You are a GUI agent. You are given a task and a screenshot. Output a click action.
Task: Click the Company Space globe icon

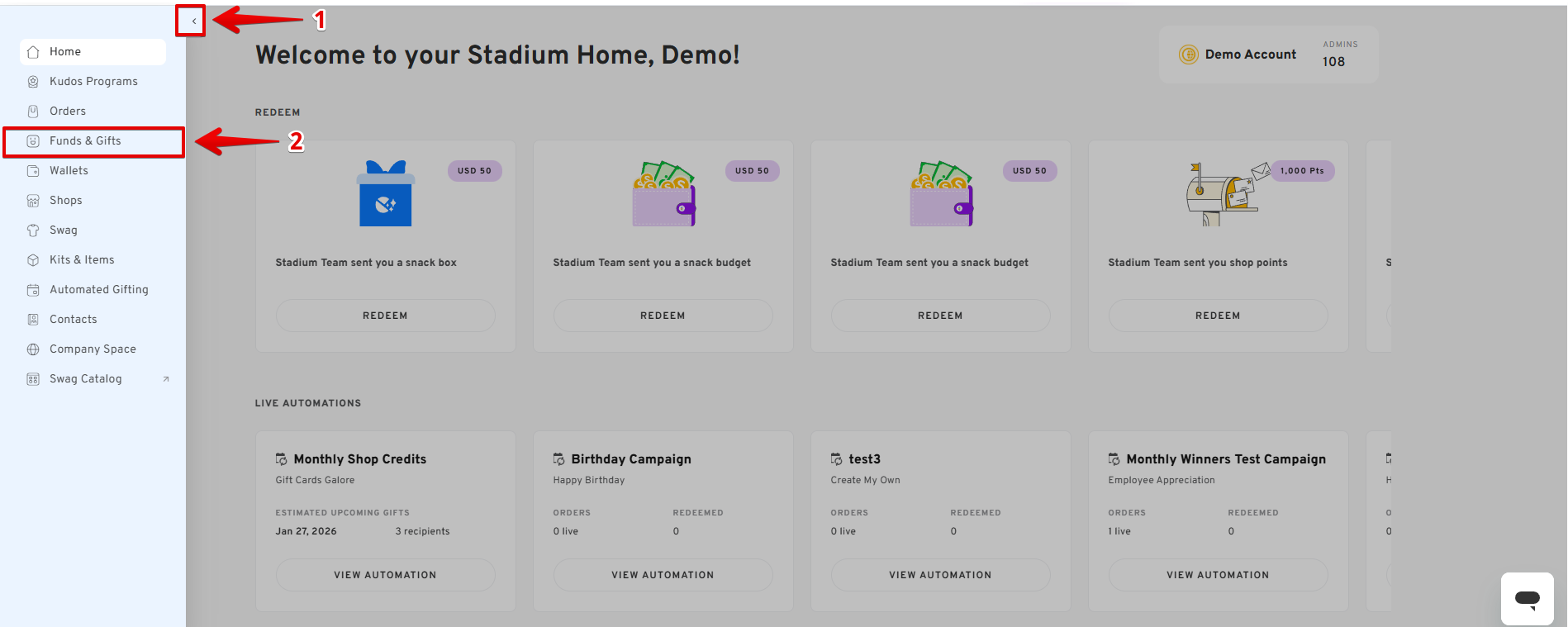[33, 349]
